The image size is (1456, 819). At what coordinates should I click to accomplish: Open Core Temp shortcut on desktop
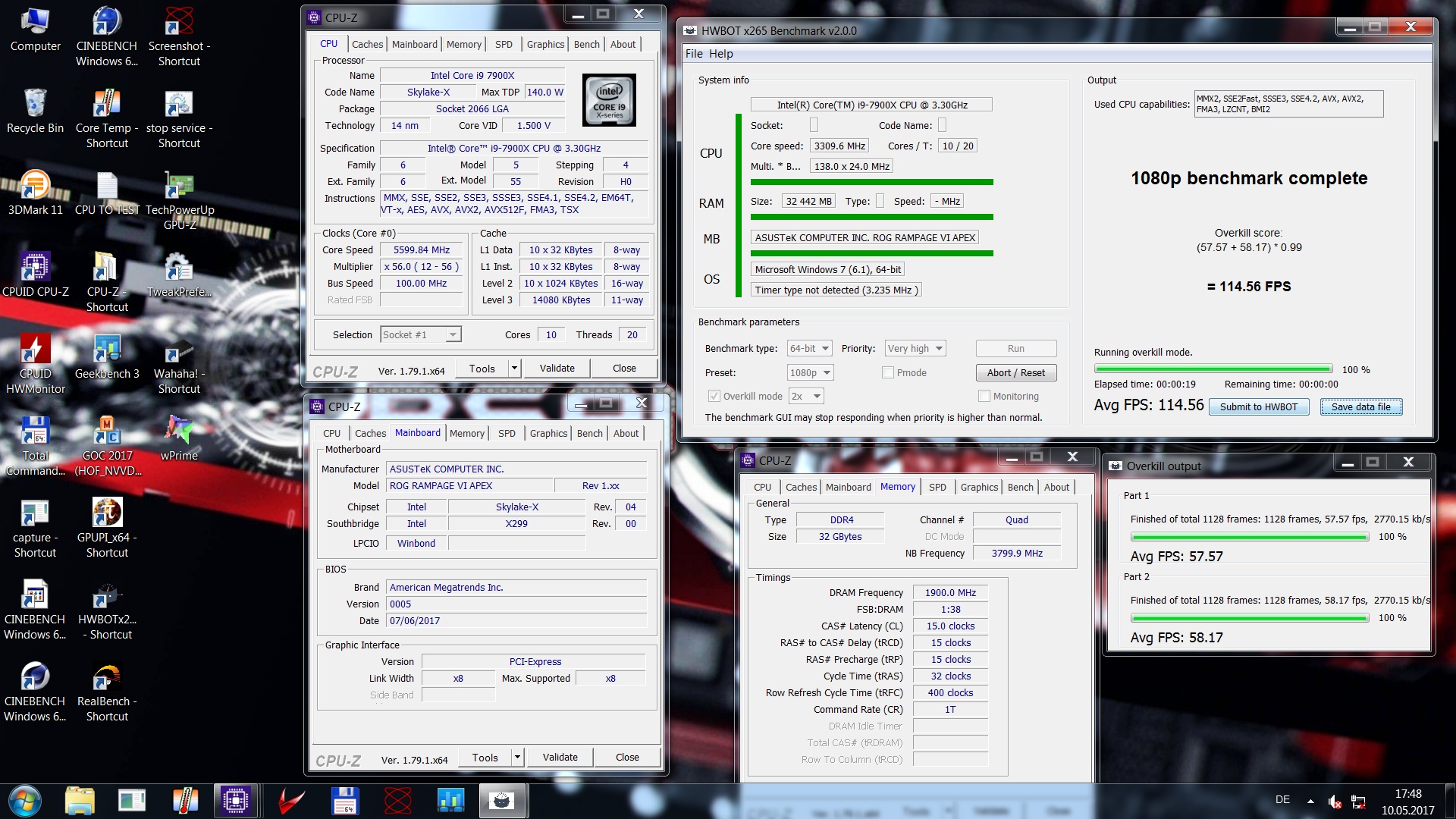tap(107, 119)
